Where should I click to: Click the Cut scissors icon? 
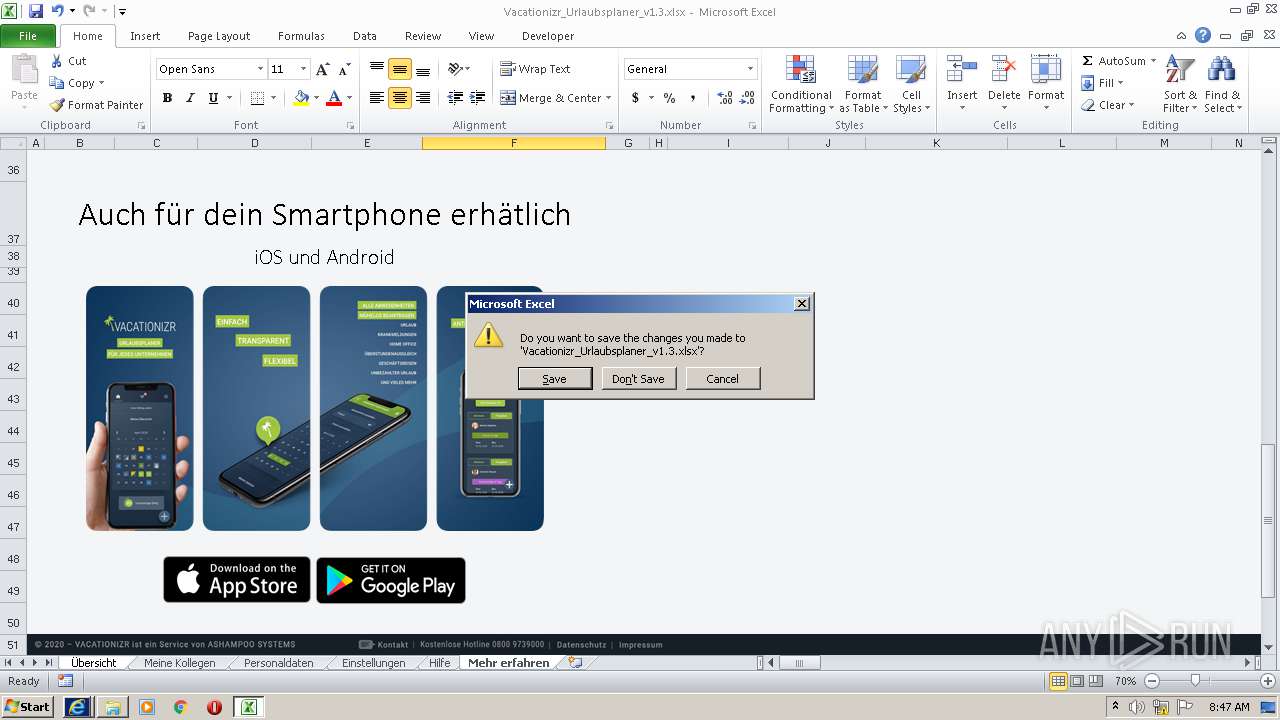[57, 61]
